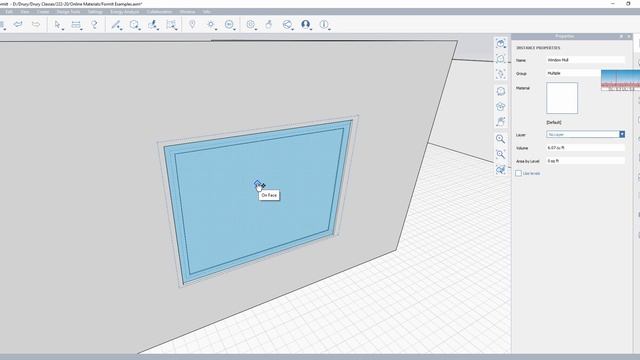This screenshot has width=640, height=360.
Task: Open the Edit menu
Action: click(9, 12)
